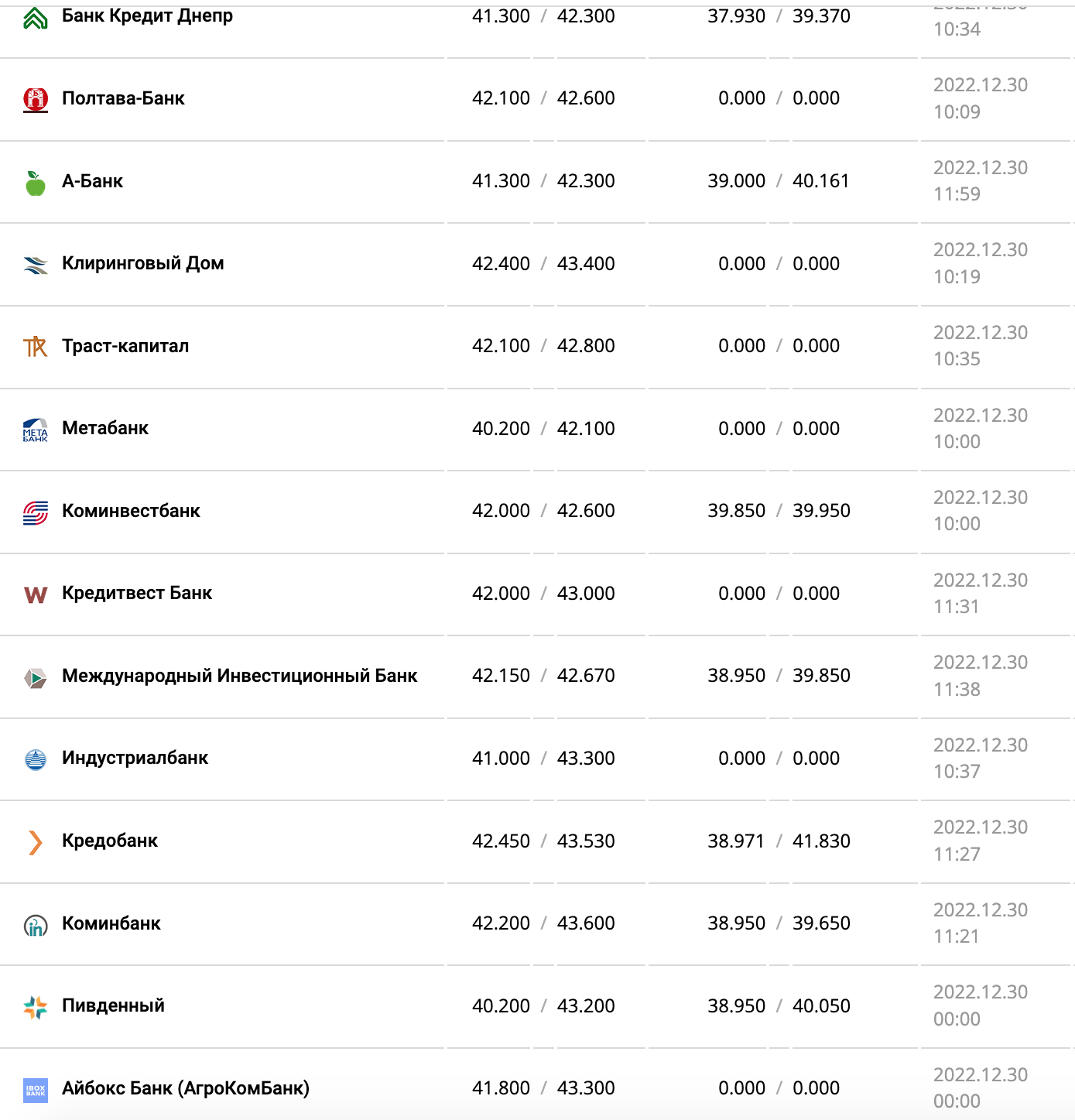This screenshot has width=1075, height=1120.
Task: Click Метабанк rate 40.200 / 42.100
Action: (543, 429)
